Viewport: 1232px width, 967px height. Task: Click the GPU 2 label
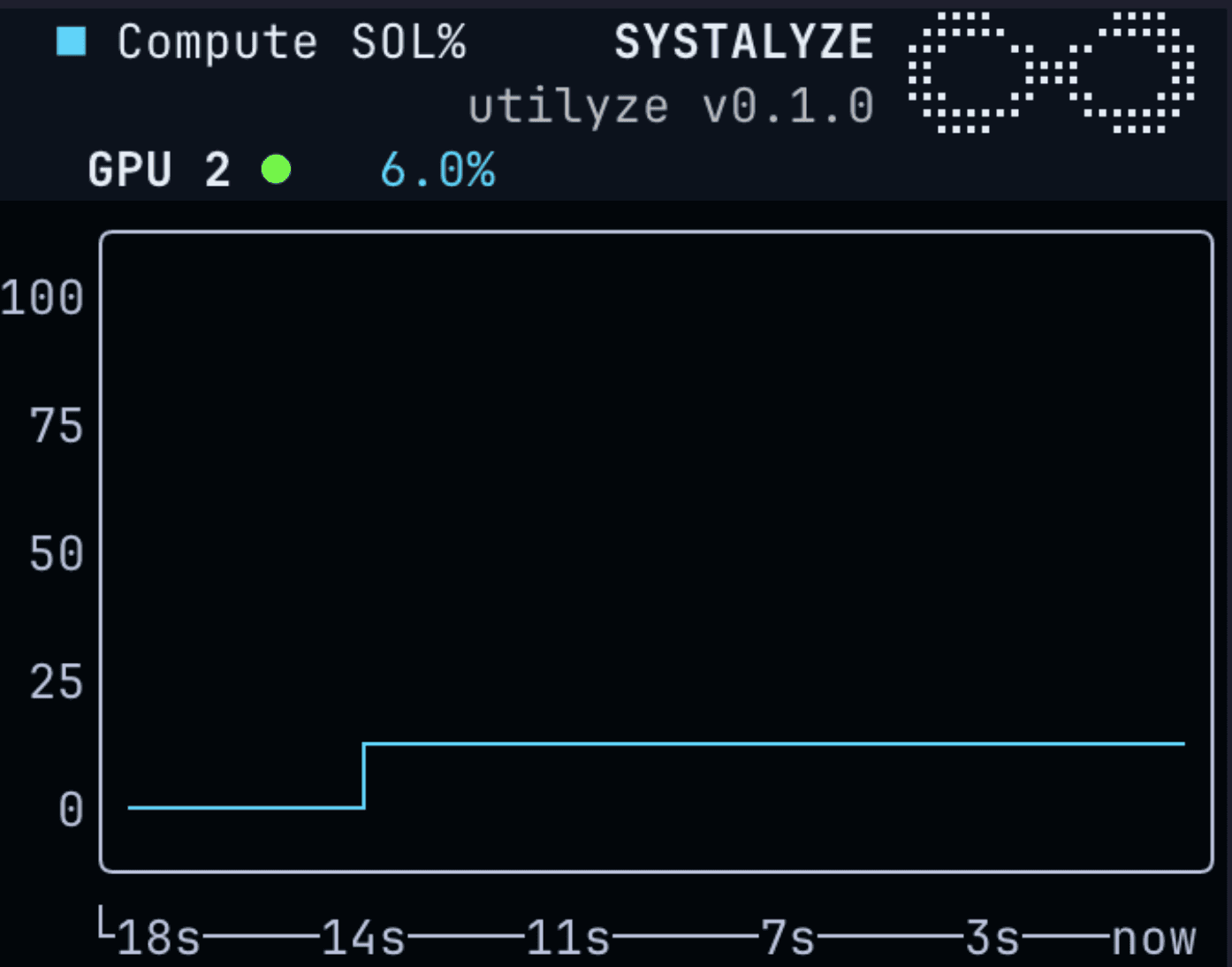159,170
